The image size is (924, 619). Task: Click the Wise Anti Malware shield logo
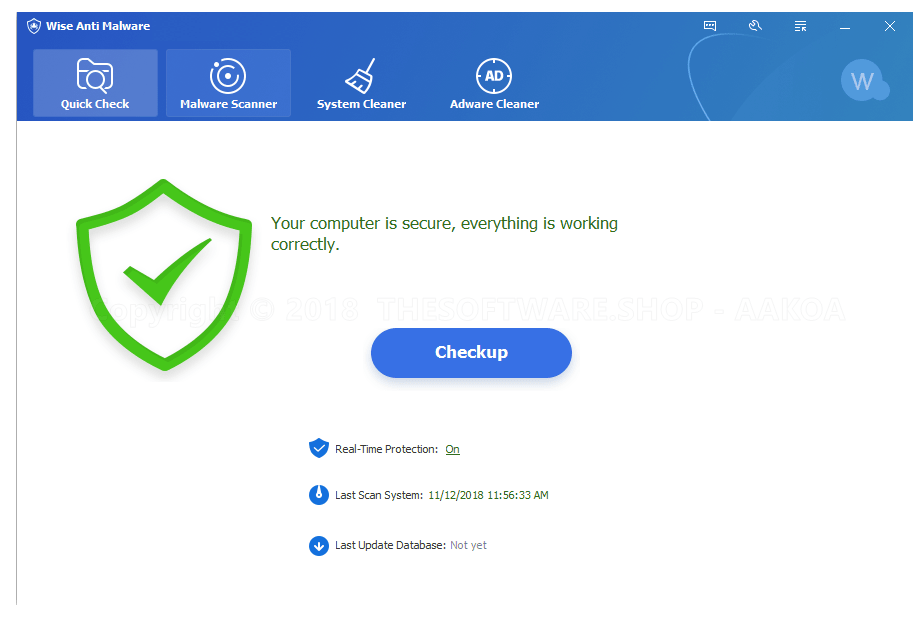(34, 26)
